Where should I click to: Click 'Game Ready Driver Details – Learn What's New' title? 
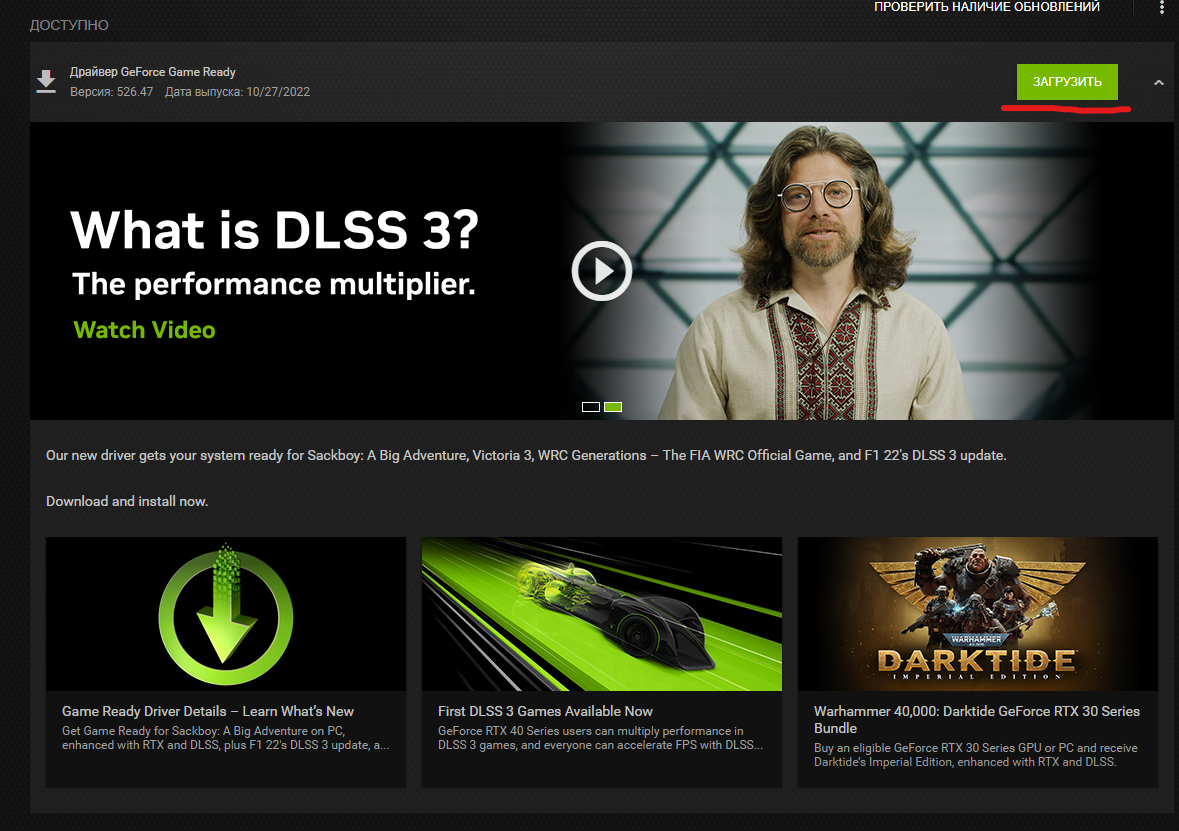[x=208, y=711]
